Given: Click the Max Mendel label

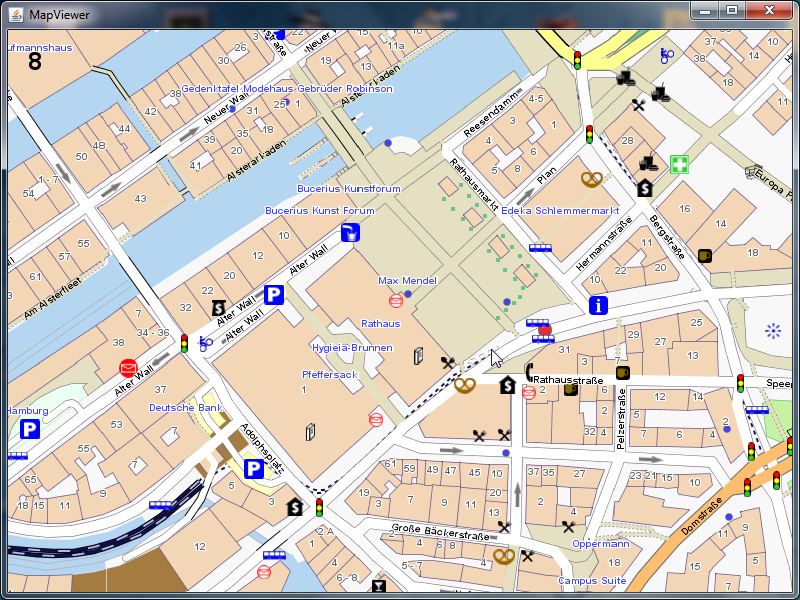Looking at the screenshot, I should coord(407,281).
